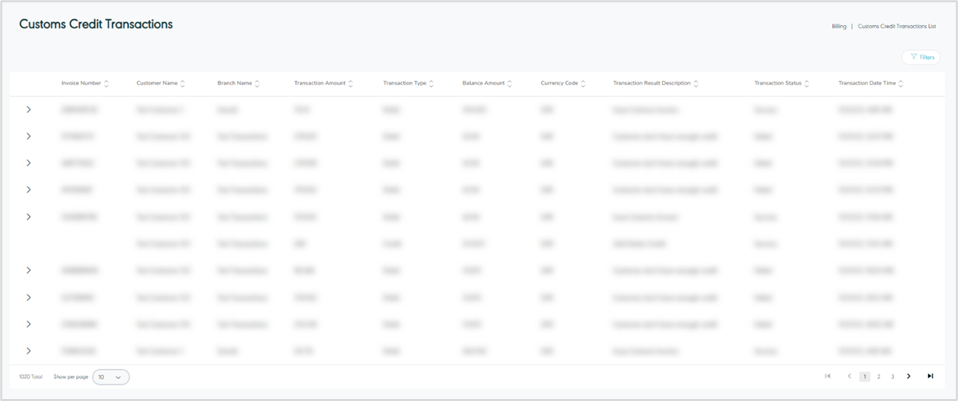Sort by Customer Name column
The width and height of the screenshot is (958, 401).
[183, 83]
